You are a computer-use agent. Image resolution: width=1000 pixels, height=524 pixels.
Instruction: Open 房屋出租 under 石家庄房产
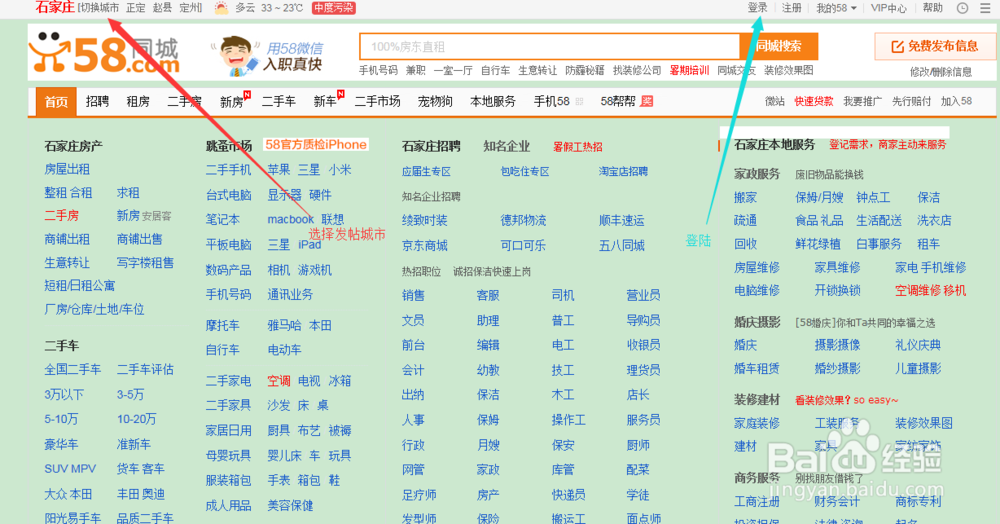coord(67,170)
